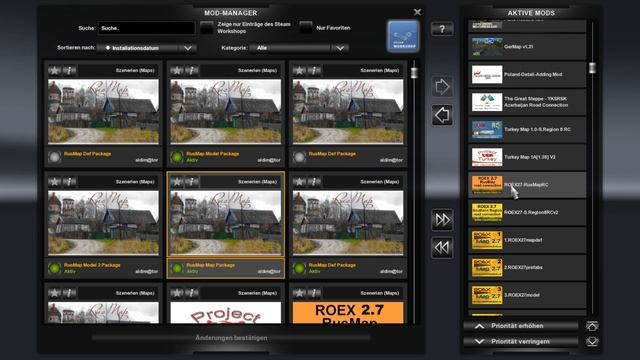The image size is (640, 360).
Task: Open the 'Kategorie' Alle dropdown
Action: (299, 48)
